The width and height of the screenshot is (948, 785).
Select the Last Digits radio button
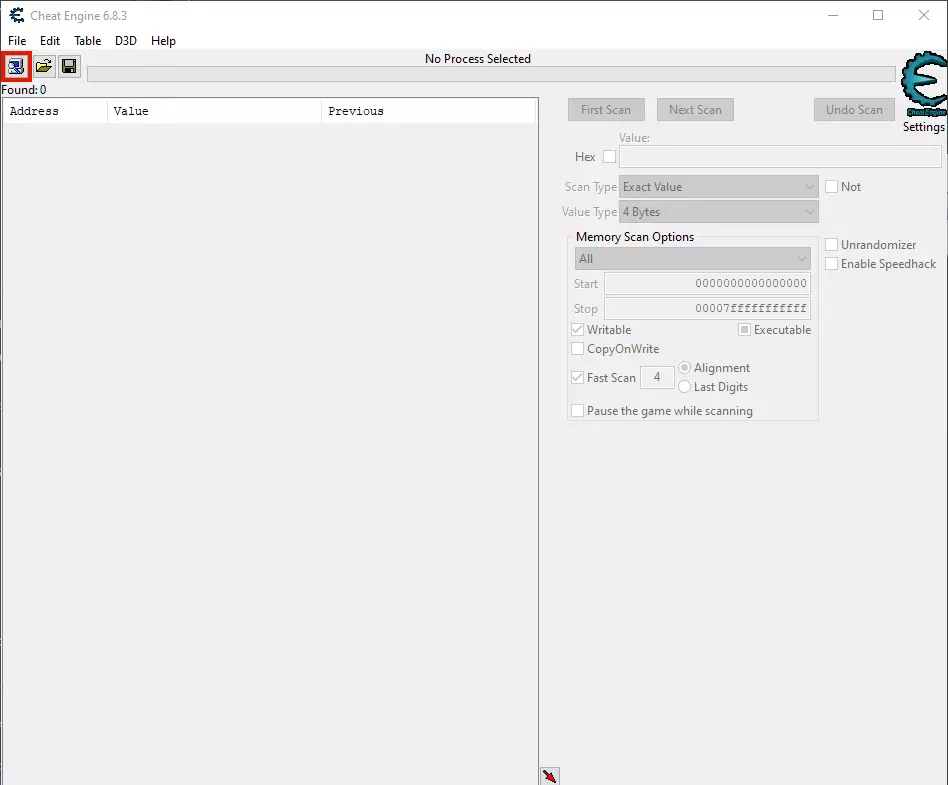(x=684, y=387)
